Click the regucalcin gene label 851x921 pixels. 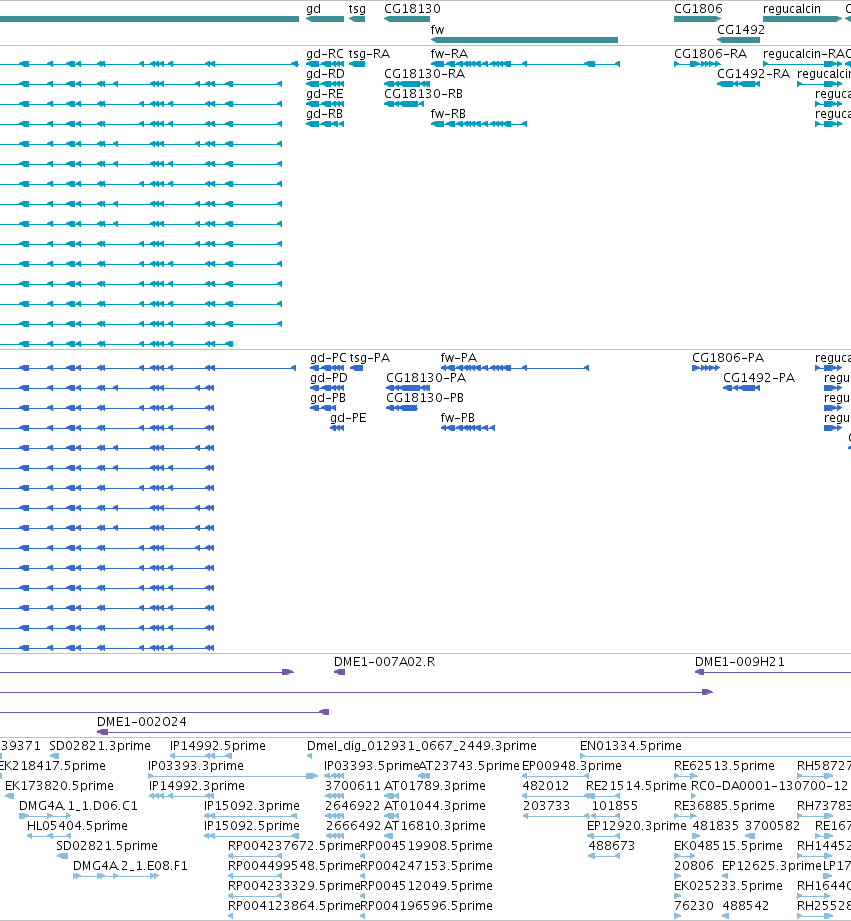pyautogui.click(x=792, y=9)
